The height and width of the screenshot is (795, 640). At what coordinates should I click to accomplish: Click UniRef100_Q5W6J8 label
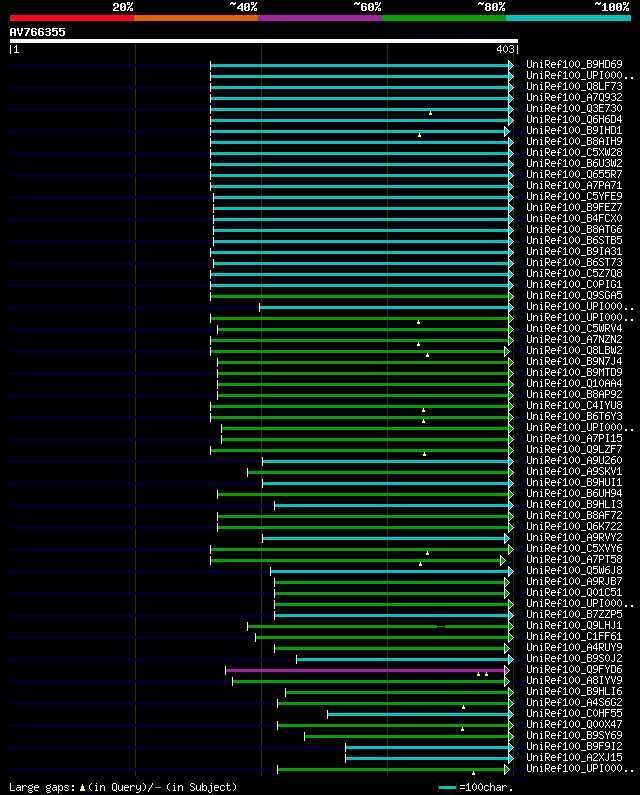pos(574,570)
